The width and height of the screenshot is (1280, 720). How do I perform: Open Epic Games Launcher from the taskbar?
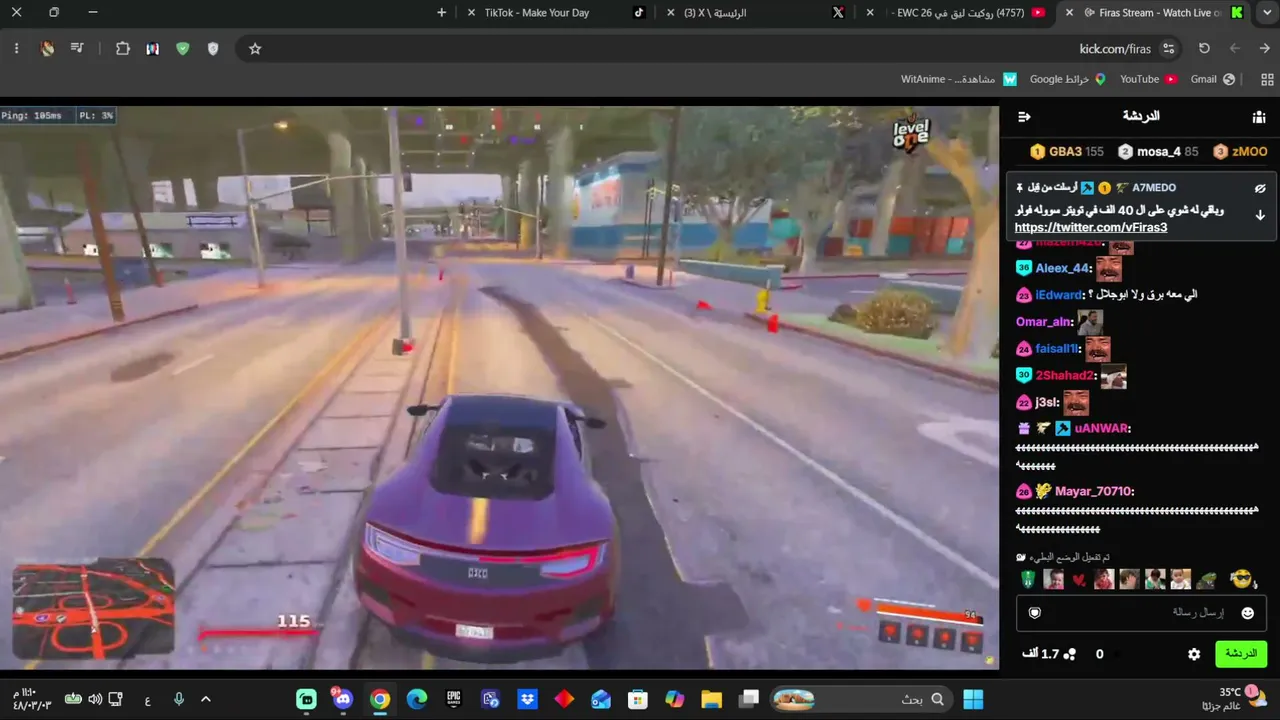(x=454, y=699)
